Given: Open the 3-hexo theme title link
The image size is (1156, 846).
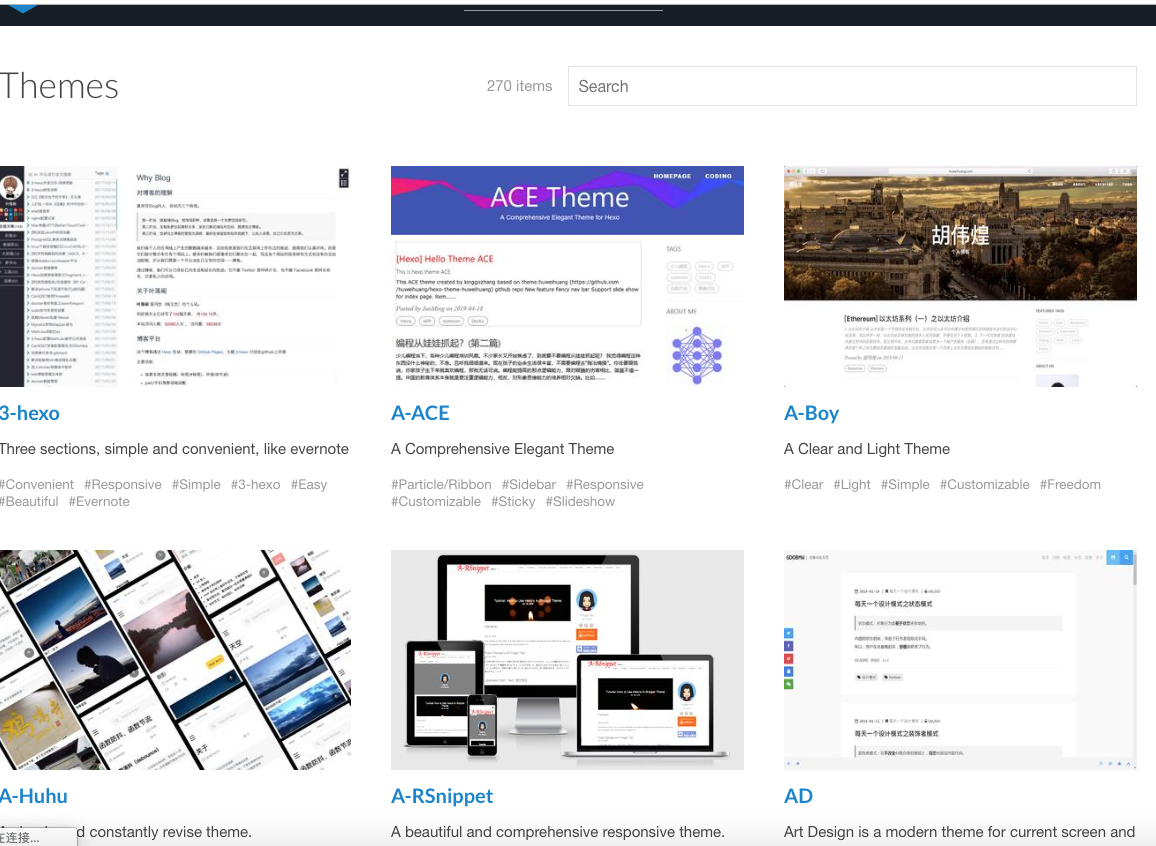Looking at the screenshot, I should [x=30, y=413].
